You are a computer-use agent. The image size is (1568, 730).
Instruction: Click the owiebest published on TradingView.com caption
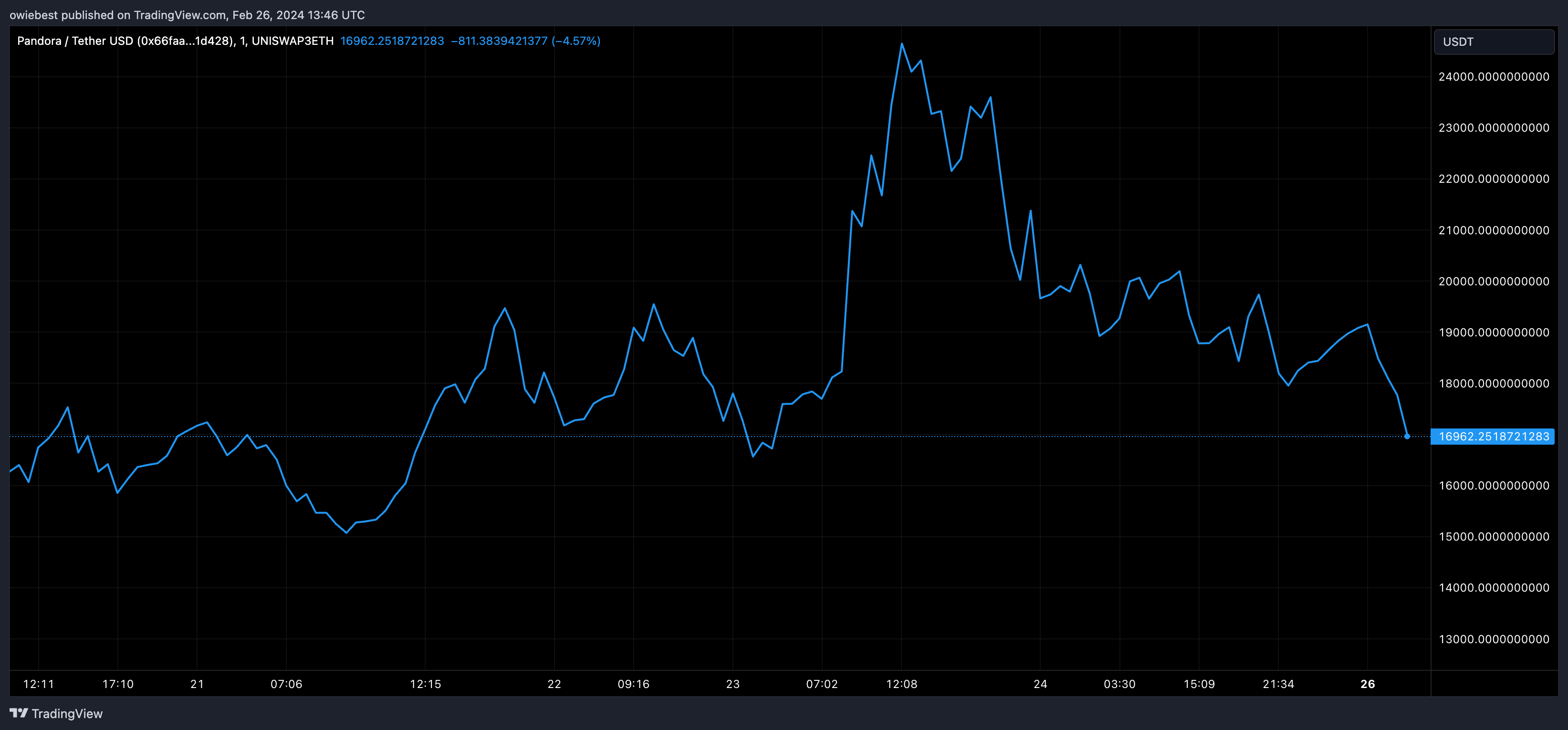(188, 15)
